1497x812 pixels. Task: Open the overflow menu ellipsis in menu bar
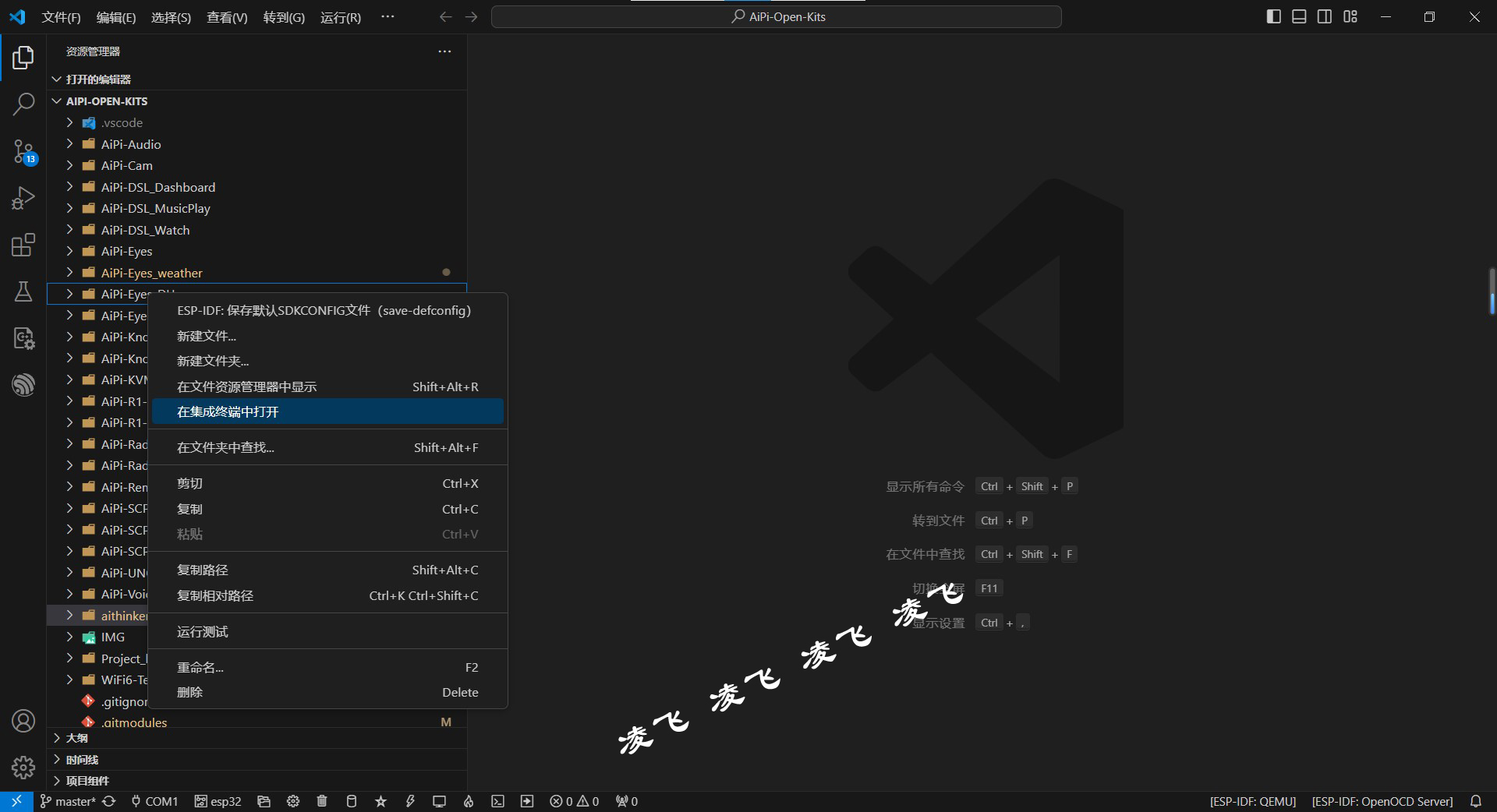pos(388,16)
